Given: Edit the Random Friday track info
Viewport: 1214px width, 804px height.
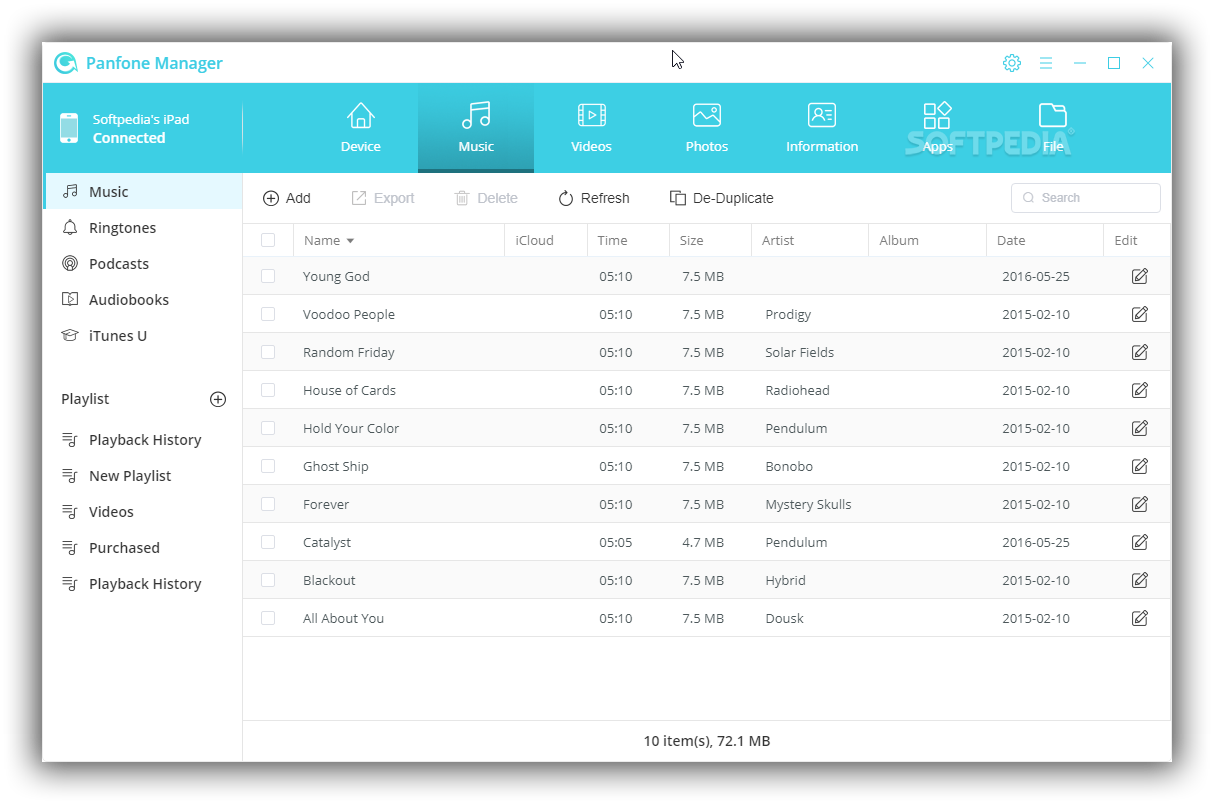Looking at the screenshot, I should pyautogui.click(x=1139, y=352).
